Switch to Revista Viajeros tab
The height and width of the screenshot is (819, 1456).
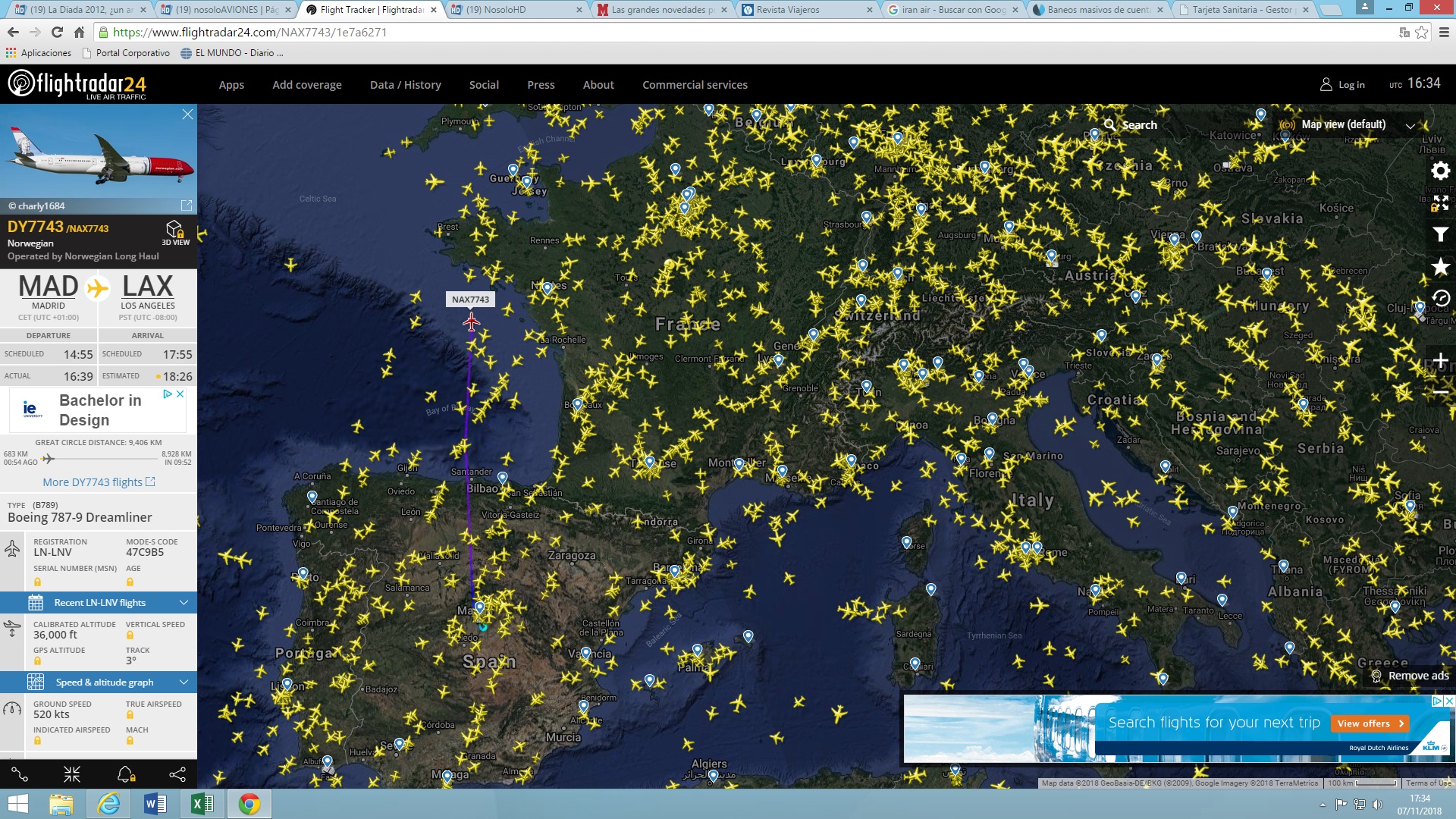(807, 10)
